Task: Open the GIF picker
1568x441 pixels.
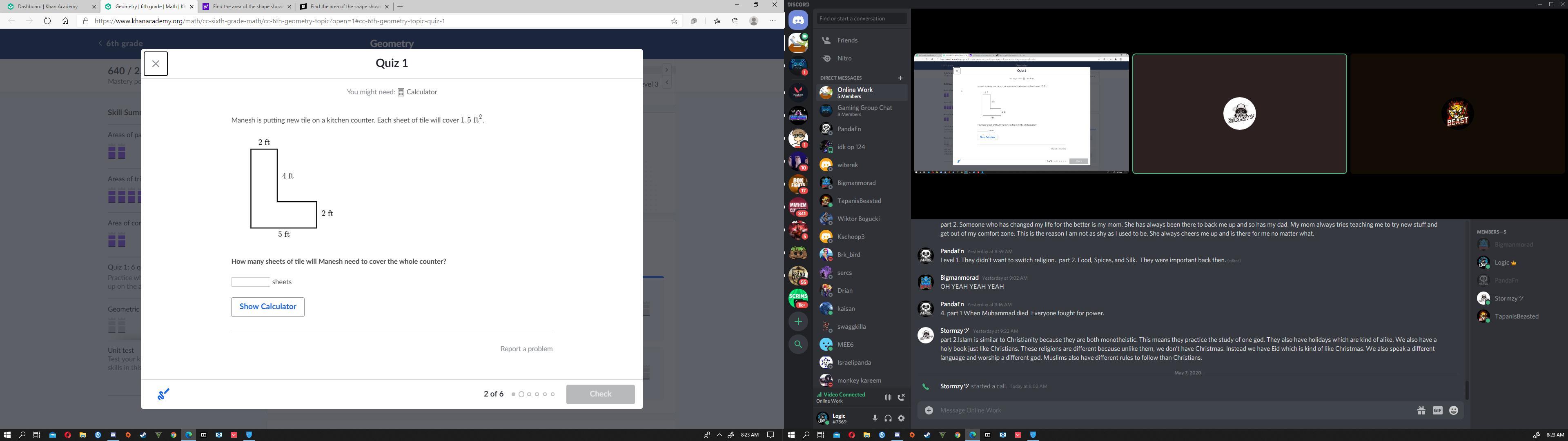Action: (1438, 410)
